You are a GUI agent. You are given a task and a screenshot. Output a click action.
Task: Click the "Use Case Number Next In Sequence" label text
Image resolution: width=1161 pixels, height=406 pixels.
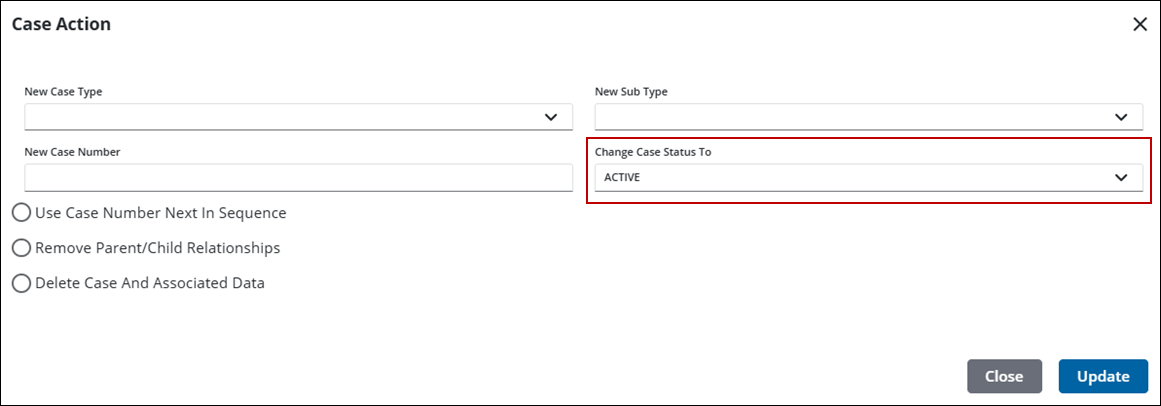click(x=160, y=213)
